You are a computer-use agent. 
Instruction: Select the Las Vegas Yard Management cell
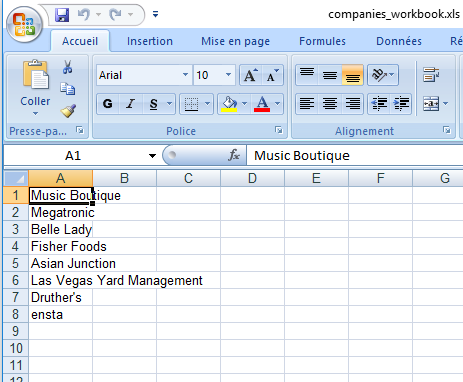[x=61, y=280]
